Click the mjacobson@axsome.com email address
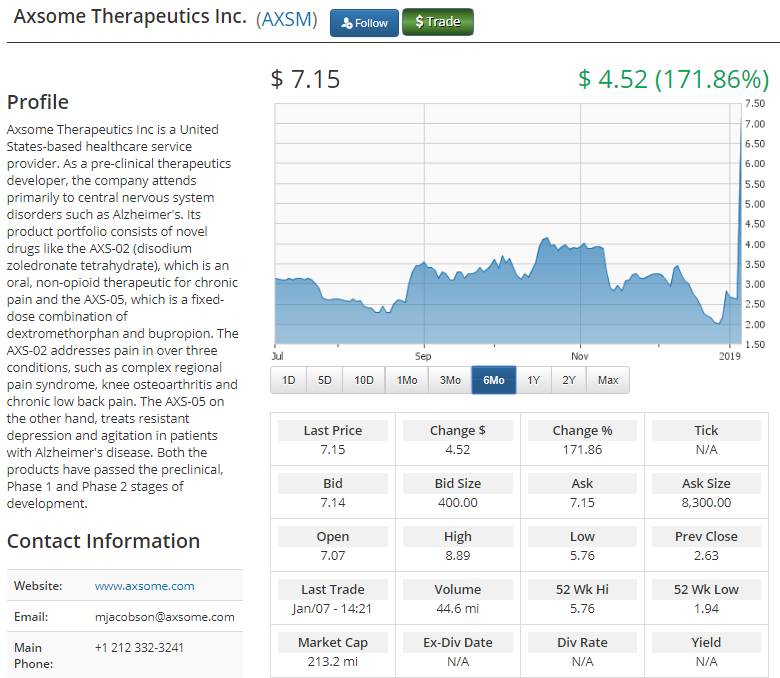Screen dimensions: 780x678 click(165, 617)
